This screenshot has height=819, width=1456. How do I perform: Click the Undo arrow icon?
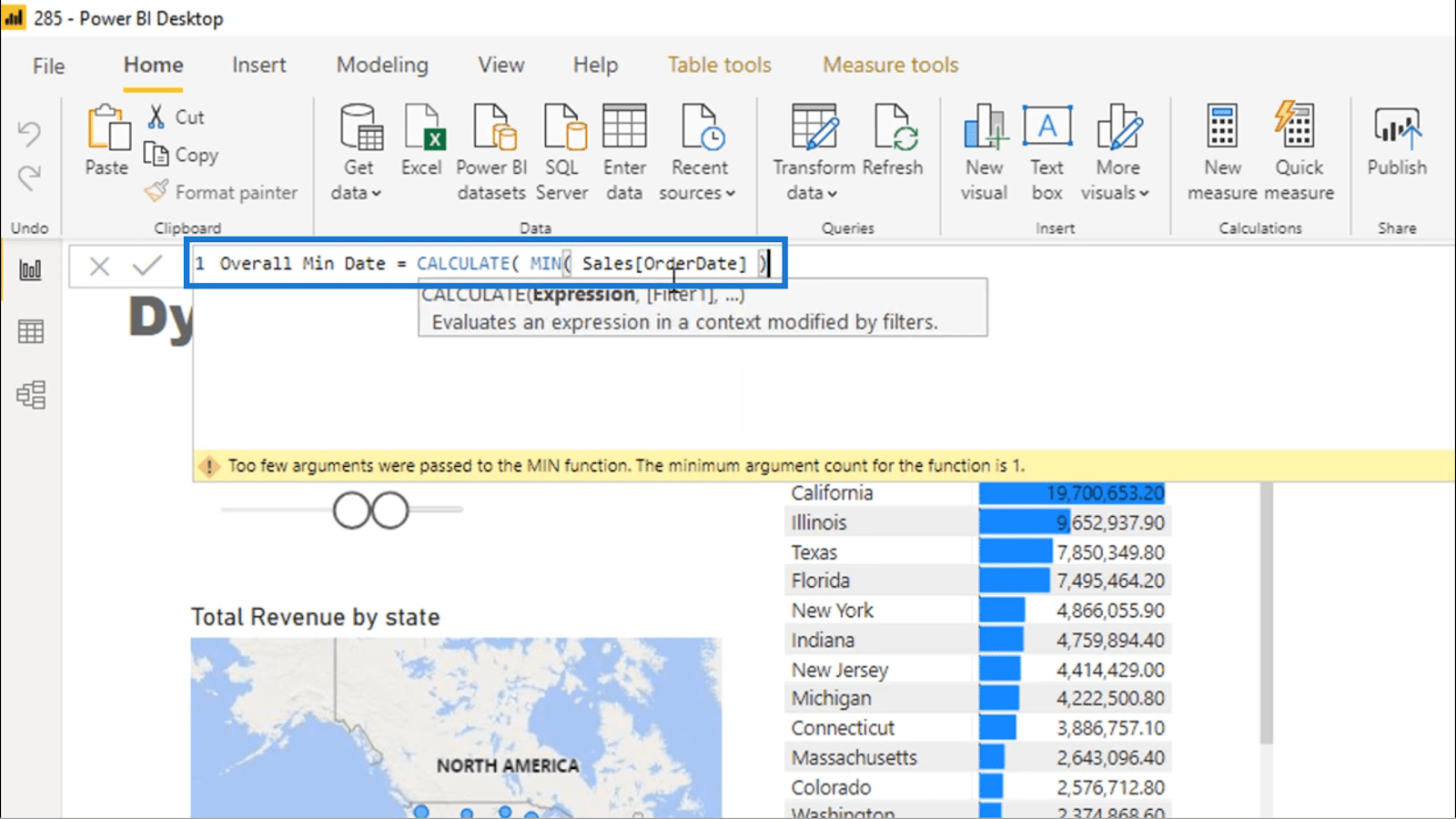coord(29,134)
